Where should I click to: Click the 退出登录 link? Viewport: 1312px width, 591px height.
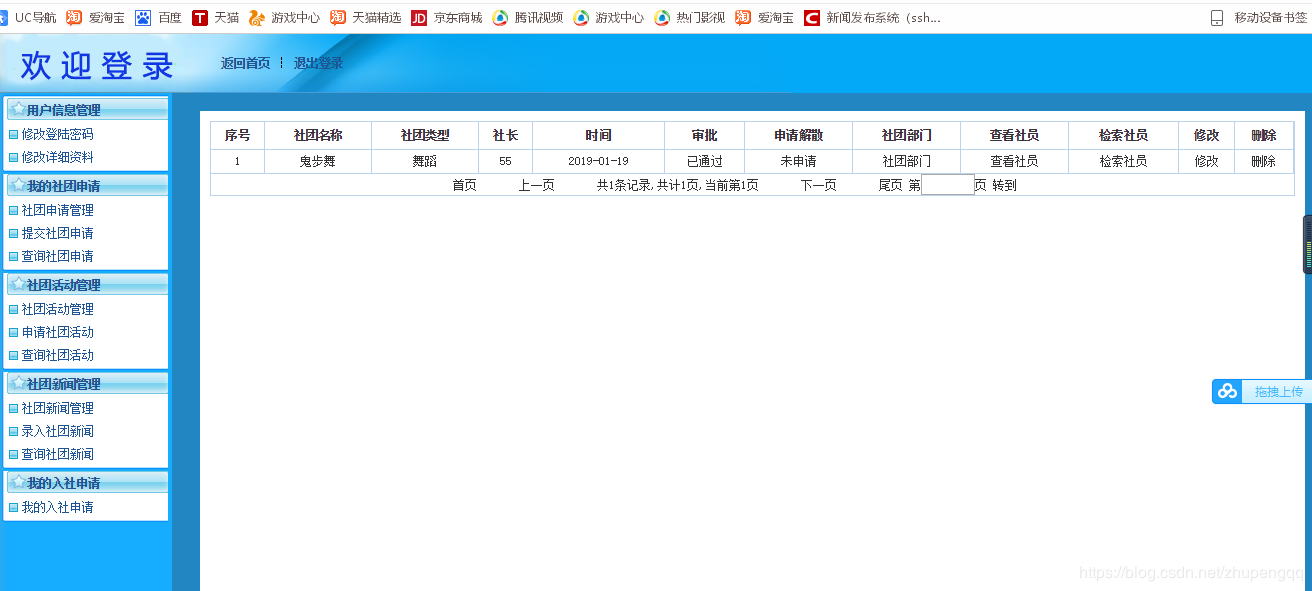coord(318,63)
